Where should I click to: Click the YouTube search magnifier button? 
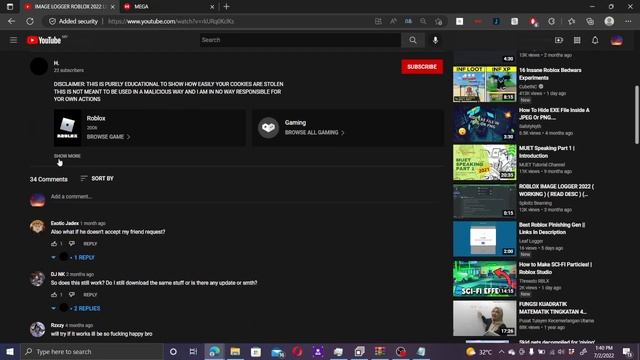coord(413,40)
